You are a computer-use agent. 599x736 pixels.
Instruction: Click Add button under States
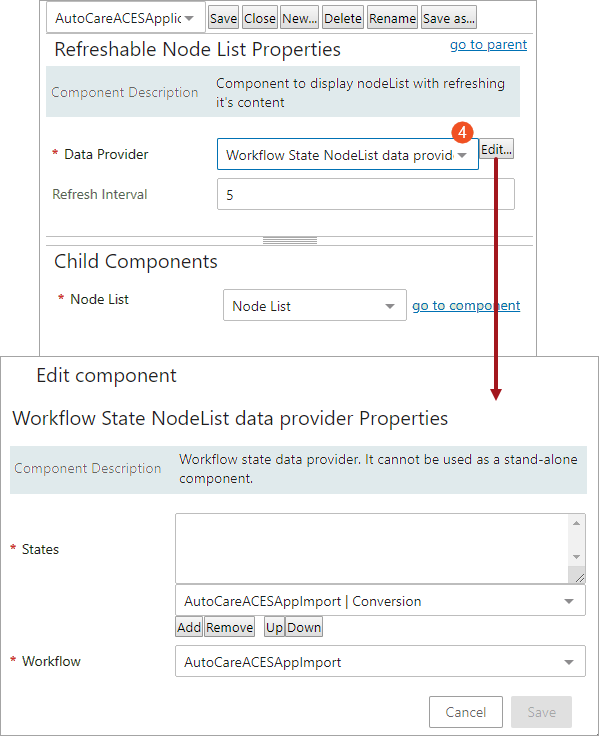pyautogui.click(x=189, y=627)
